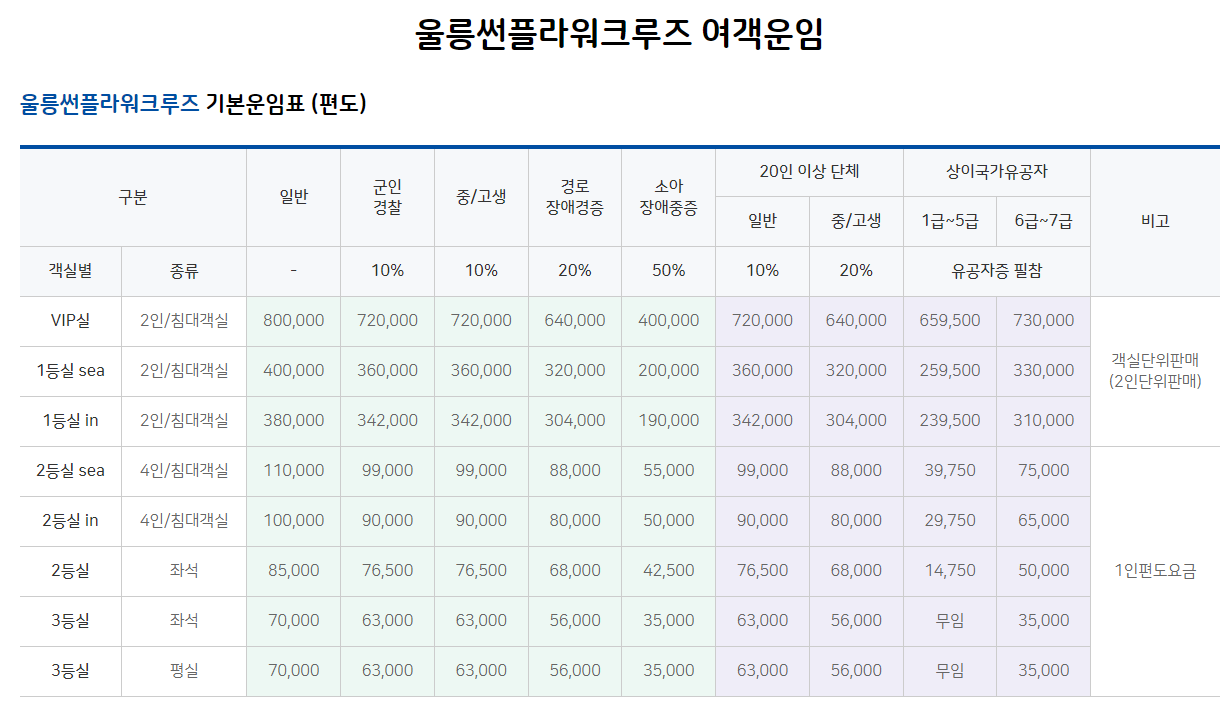The width and height of the screenshot is (1230, 706).
Task: Click the 유공자증 필참 cell
Action: pos(997,271)
